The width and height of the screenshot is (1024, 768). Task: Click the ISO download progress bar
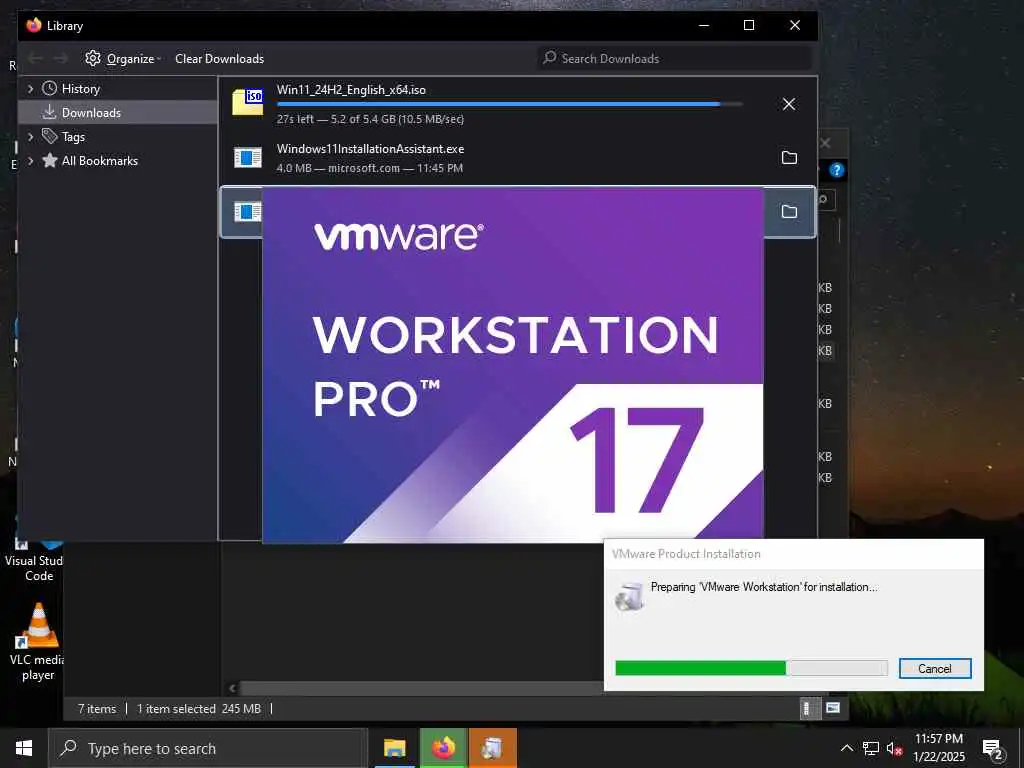(509, 104)
